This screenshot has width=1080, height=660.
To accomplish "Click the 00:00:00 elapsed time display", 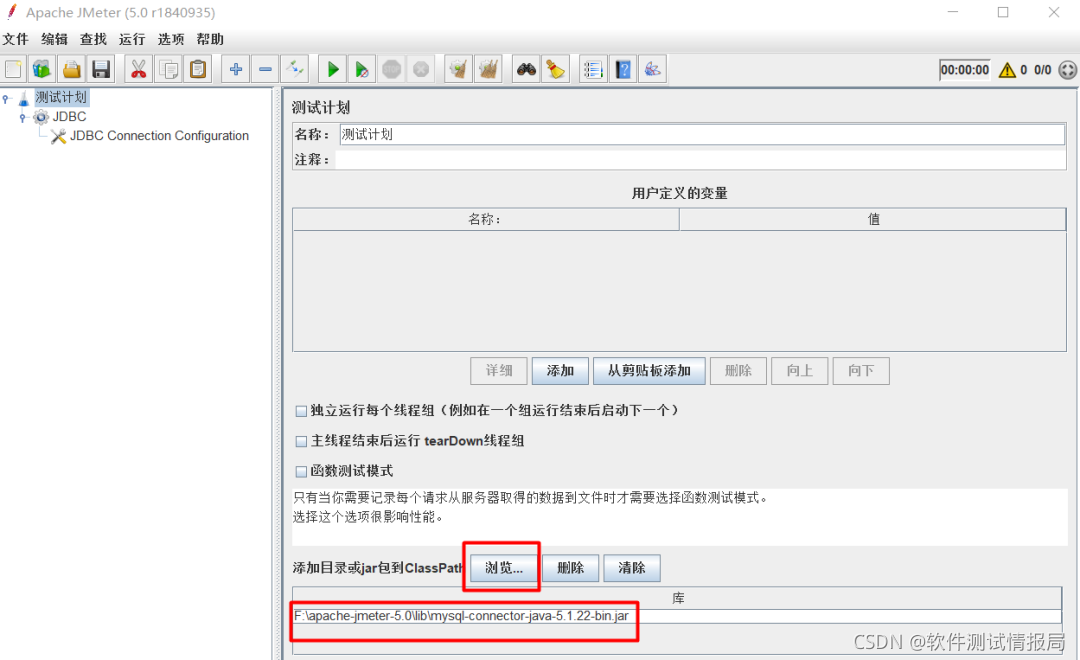I will (x=964, y=70).
